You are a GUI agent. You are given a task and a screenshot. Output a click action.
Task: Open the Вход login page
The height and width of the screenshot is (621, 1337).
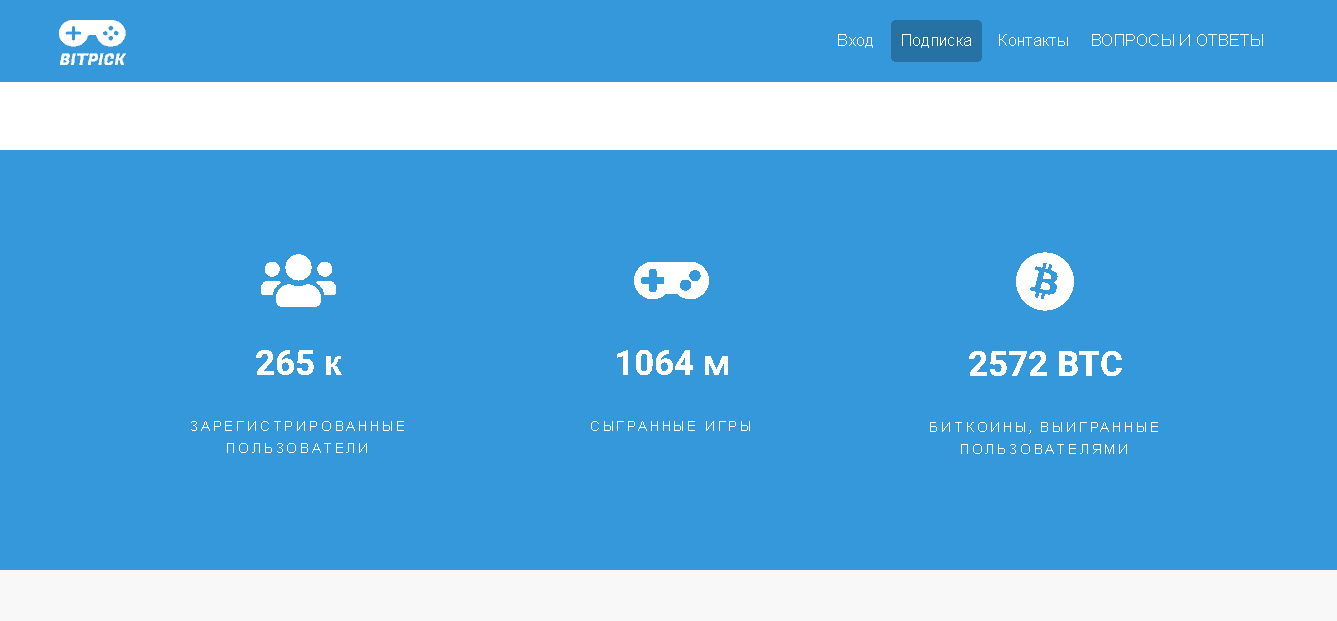point(855,41)
